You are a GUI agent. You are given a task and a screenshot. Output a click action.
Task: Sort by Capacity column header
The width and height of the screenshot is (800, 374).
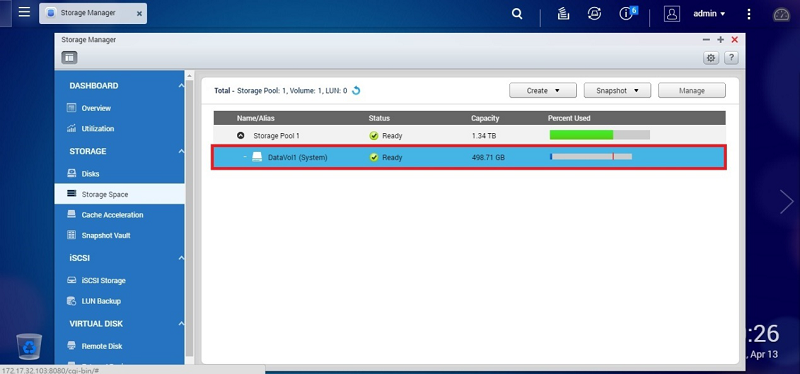point(485,118)
